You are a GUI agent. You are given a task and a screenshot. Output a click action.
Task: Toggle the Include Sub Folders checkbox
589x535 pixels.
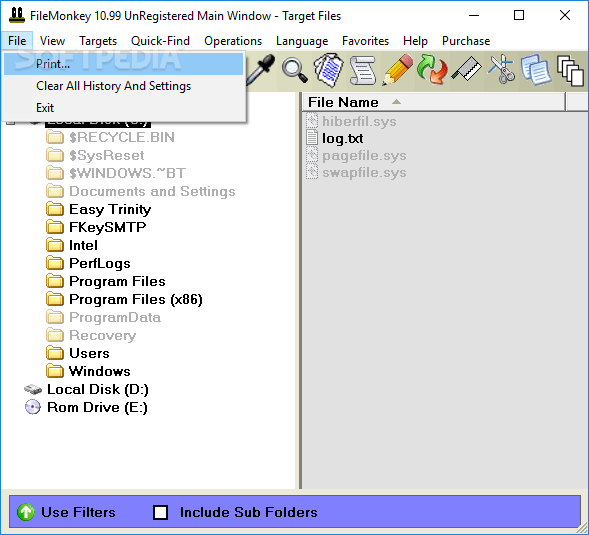click(160, 512)
